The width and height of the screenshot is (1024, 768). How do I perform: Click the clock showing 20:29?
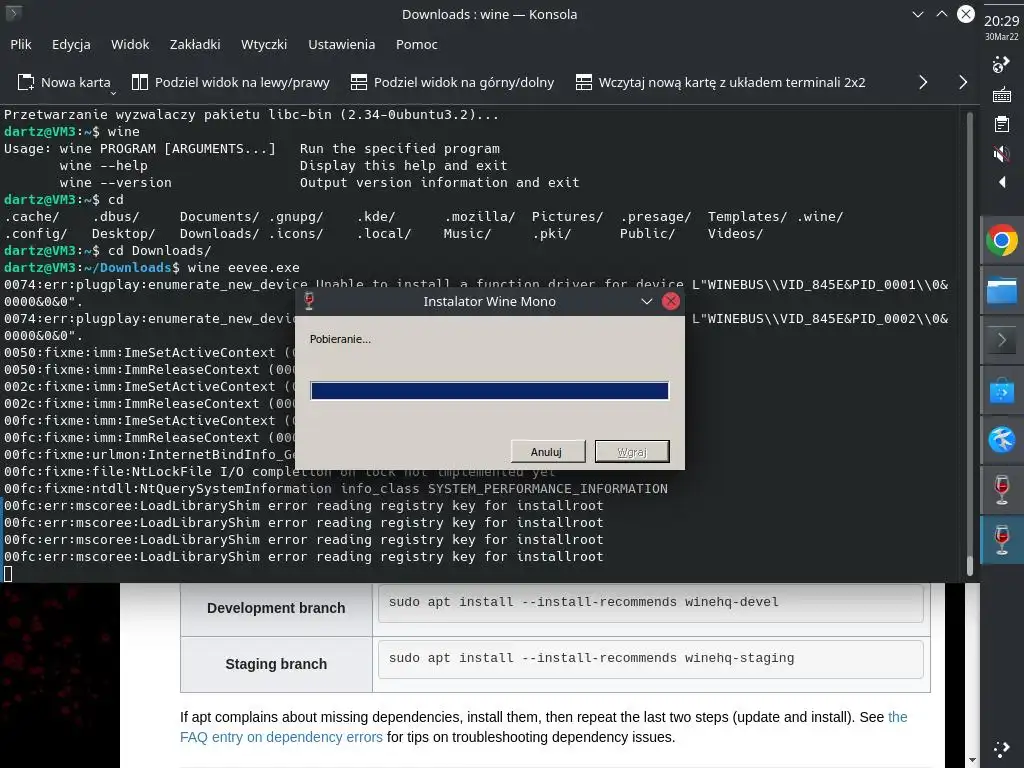tap(1002, 21)
